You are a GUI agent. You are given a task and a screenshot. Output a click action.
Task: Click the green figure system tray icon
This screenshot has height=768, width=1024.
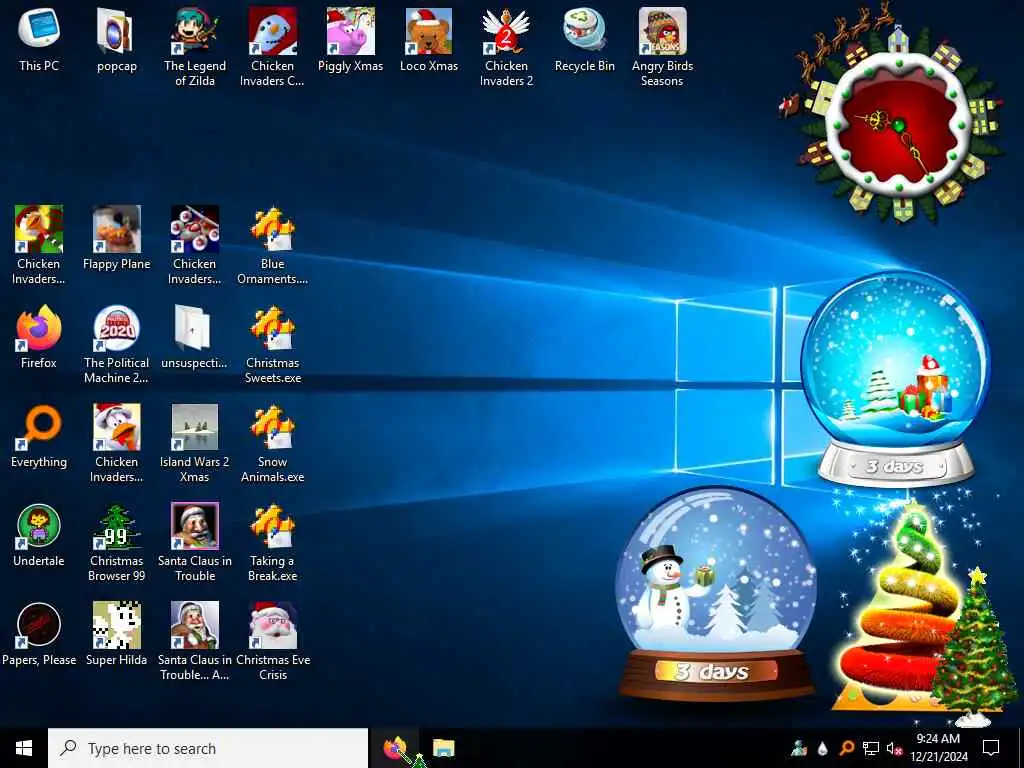(799, 748)
